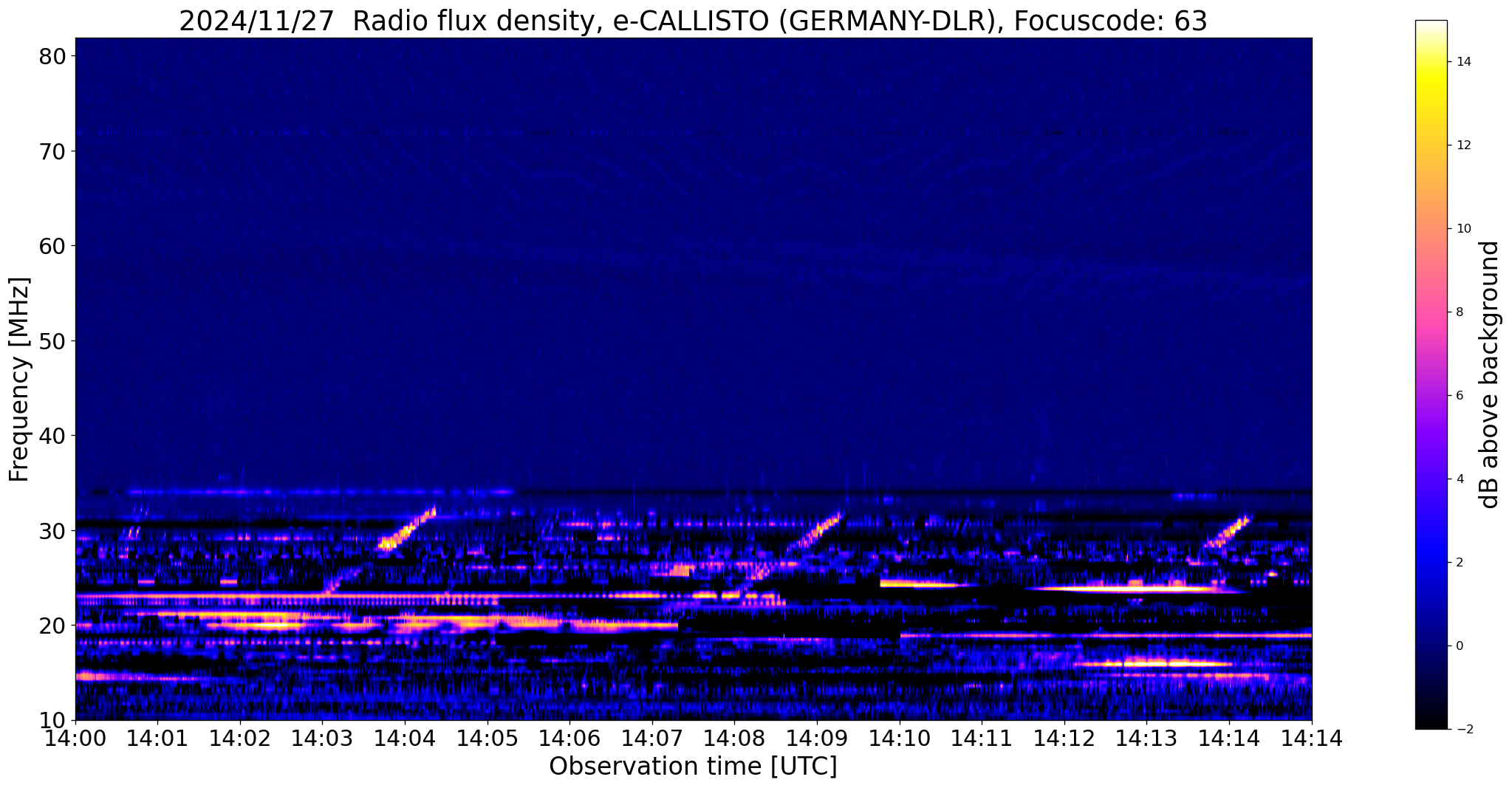The image size is (1512, 788).
Task: Click the "Observation time [UTC]" axis label
Action: tap(693, 767)
